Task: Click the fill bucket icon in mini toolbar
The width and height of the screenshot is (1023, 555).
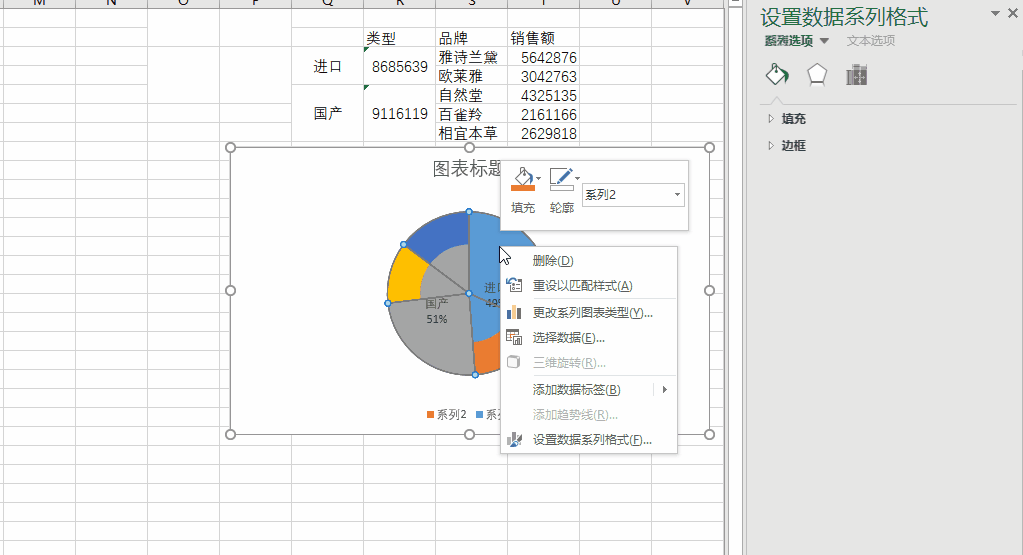Action: [523, 177]
